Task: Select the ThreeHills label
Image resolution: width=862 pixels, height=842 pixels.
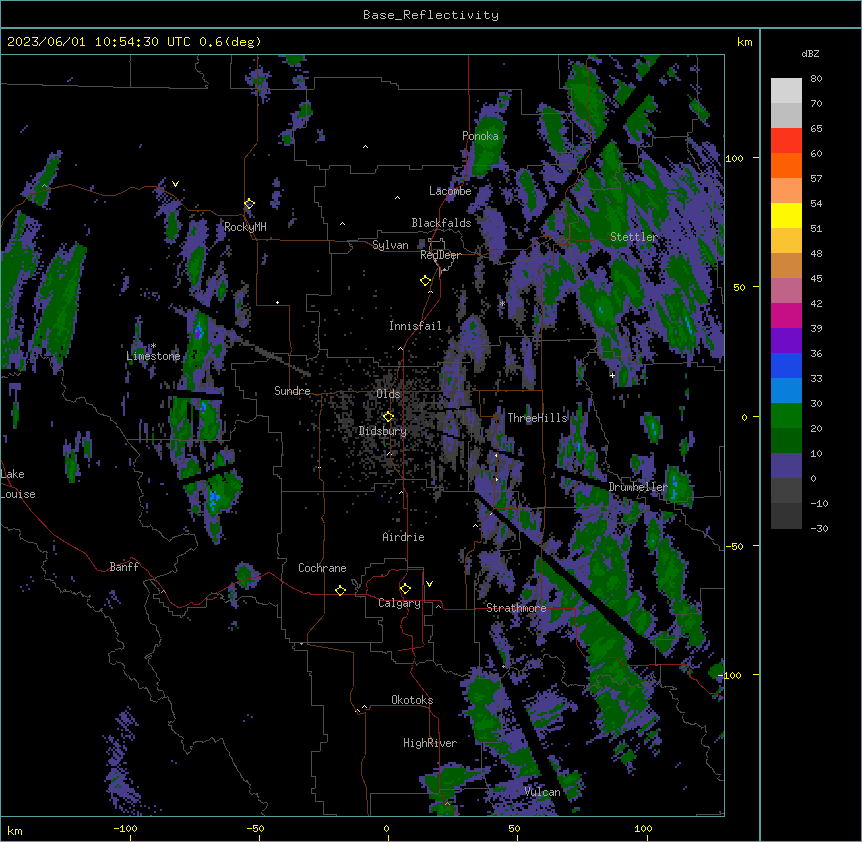Action: click(537, 418)
